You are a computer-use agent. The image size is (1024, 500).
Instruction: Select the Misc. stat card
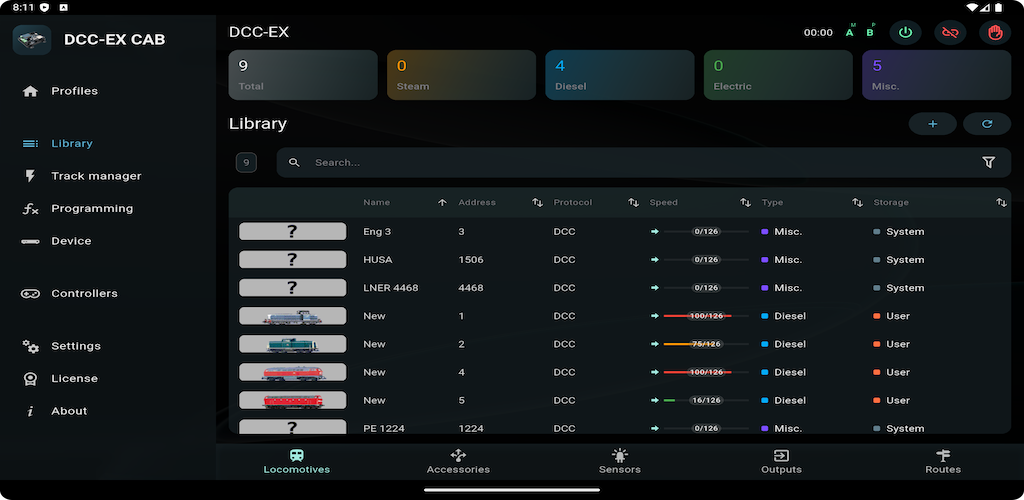[x=936, y=75]
